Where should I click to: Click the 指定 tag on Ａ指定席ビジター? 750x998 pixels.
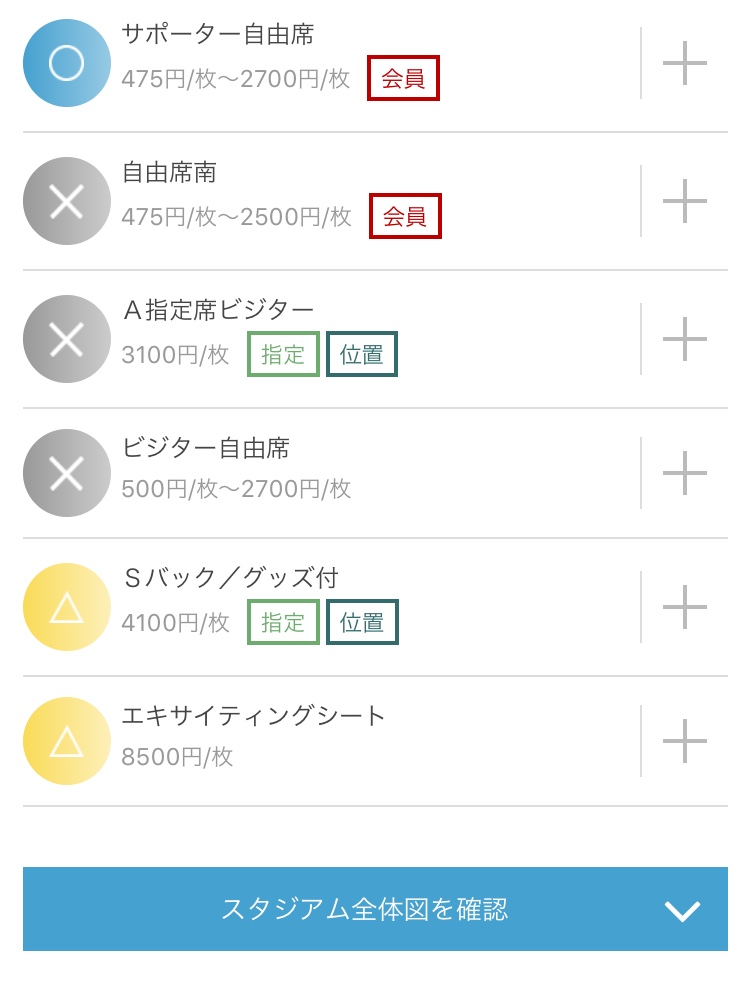pyautogui.click(x=283, y=355)
